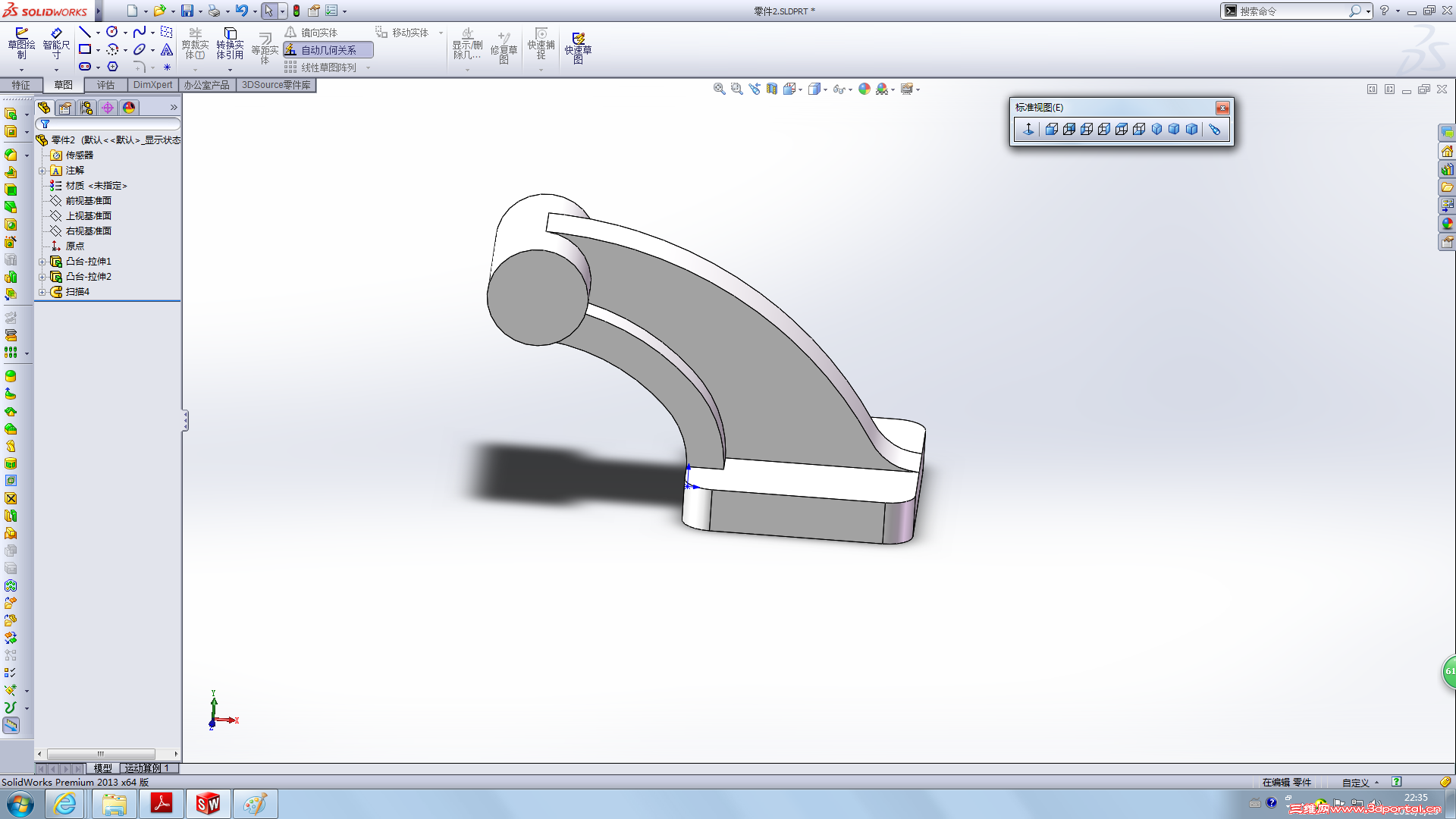Viewport: 1456px width, 819px height.
Task: Expand the 凸台-拉伸1 feature node
Action: click(42, 262)
